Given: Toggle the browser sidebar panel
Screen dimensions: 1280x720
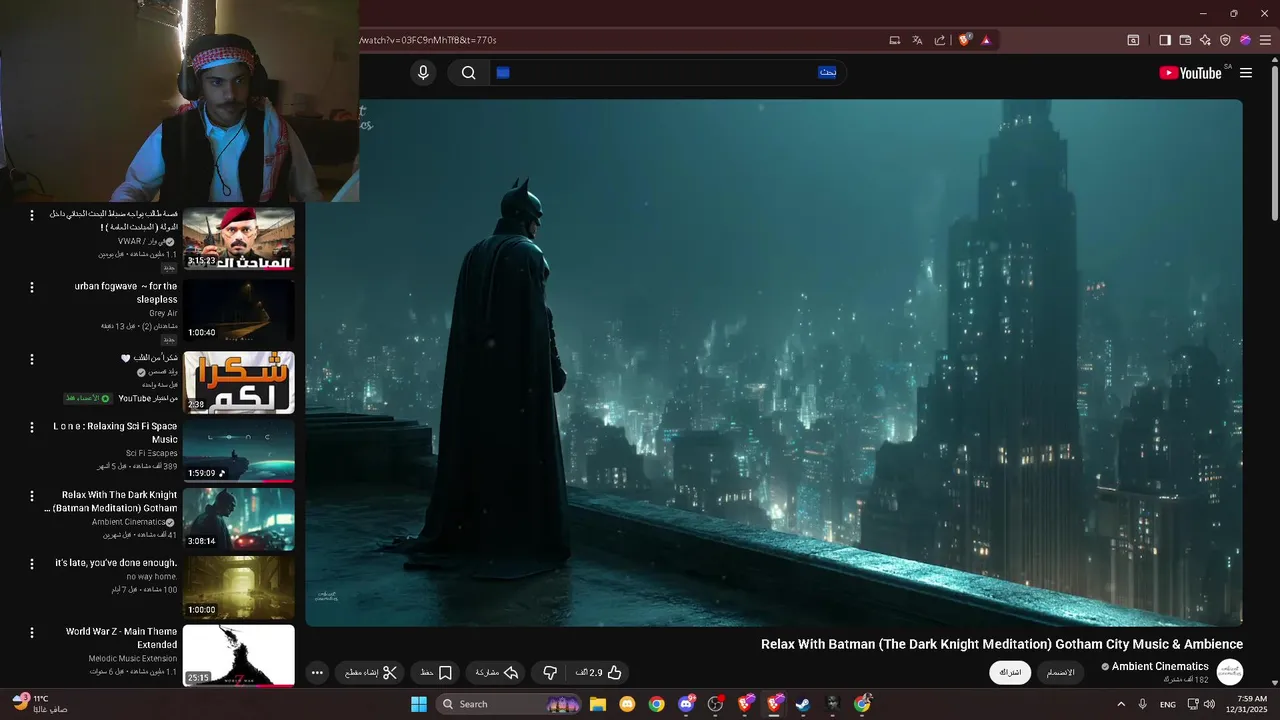Looking at the screenshot, I should coord(1165,40).
